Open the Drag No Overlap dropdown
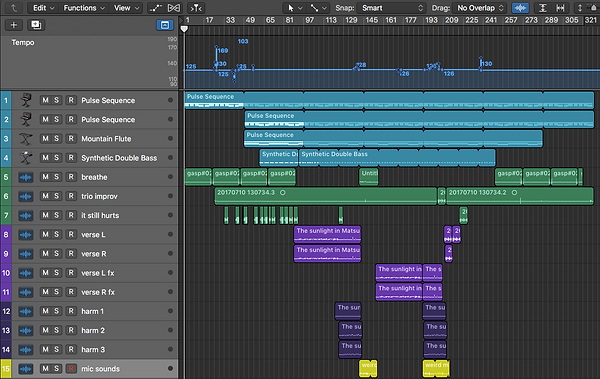 click(479, 8)
